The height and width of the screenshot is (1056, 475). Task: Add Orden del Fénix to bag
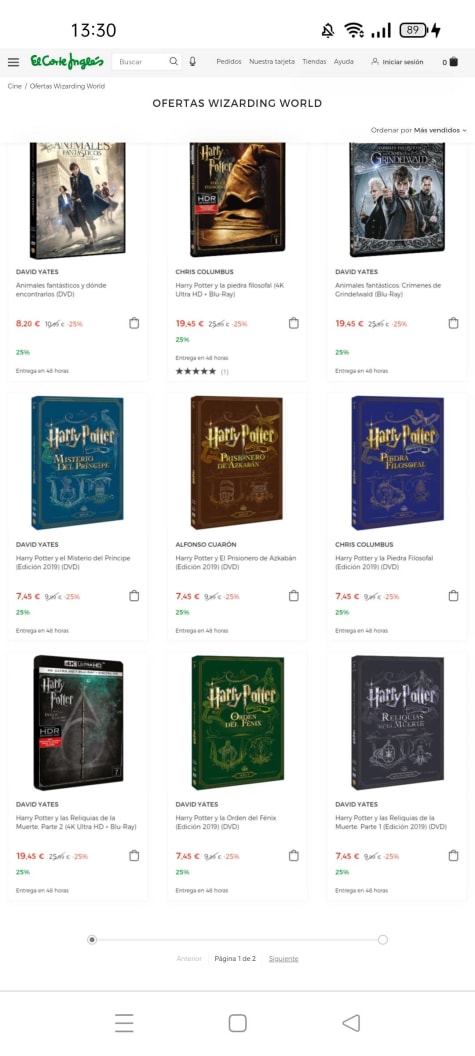pyautogui.click(x=294, y=856)
